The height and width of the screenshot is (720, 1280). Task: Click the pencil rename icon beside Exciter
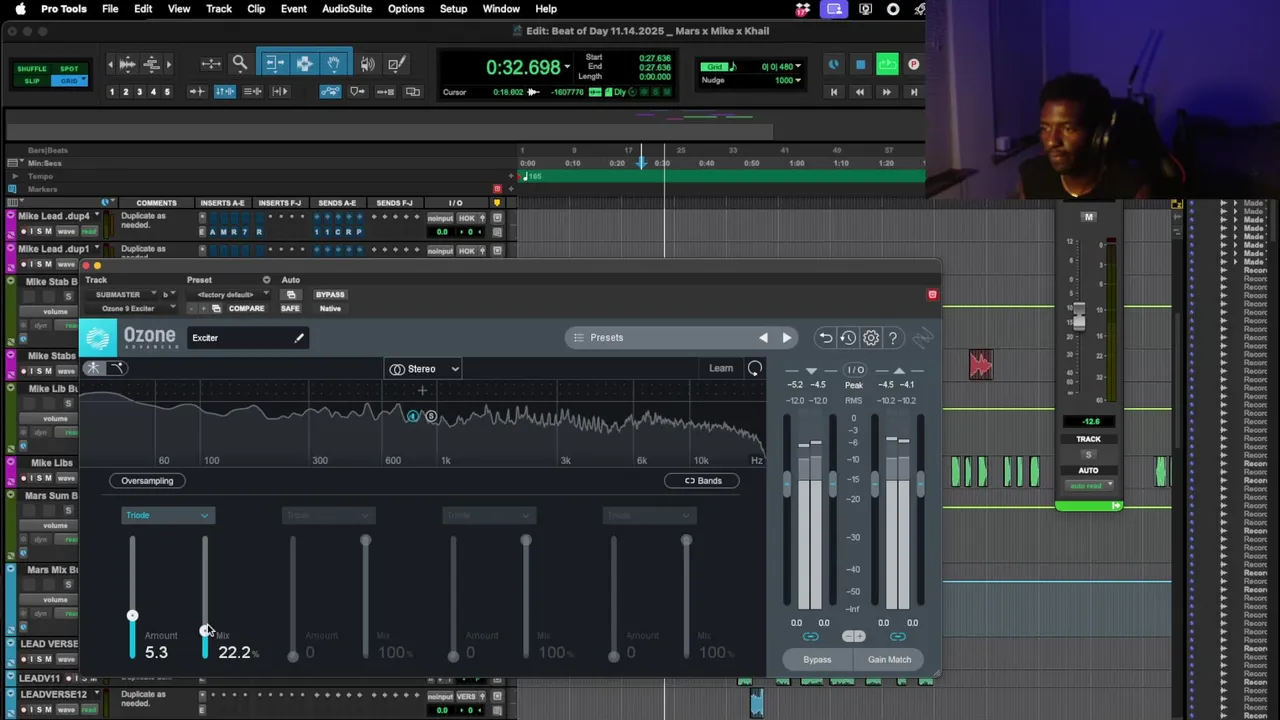click(298, 338)
